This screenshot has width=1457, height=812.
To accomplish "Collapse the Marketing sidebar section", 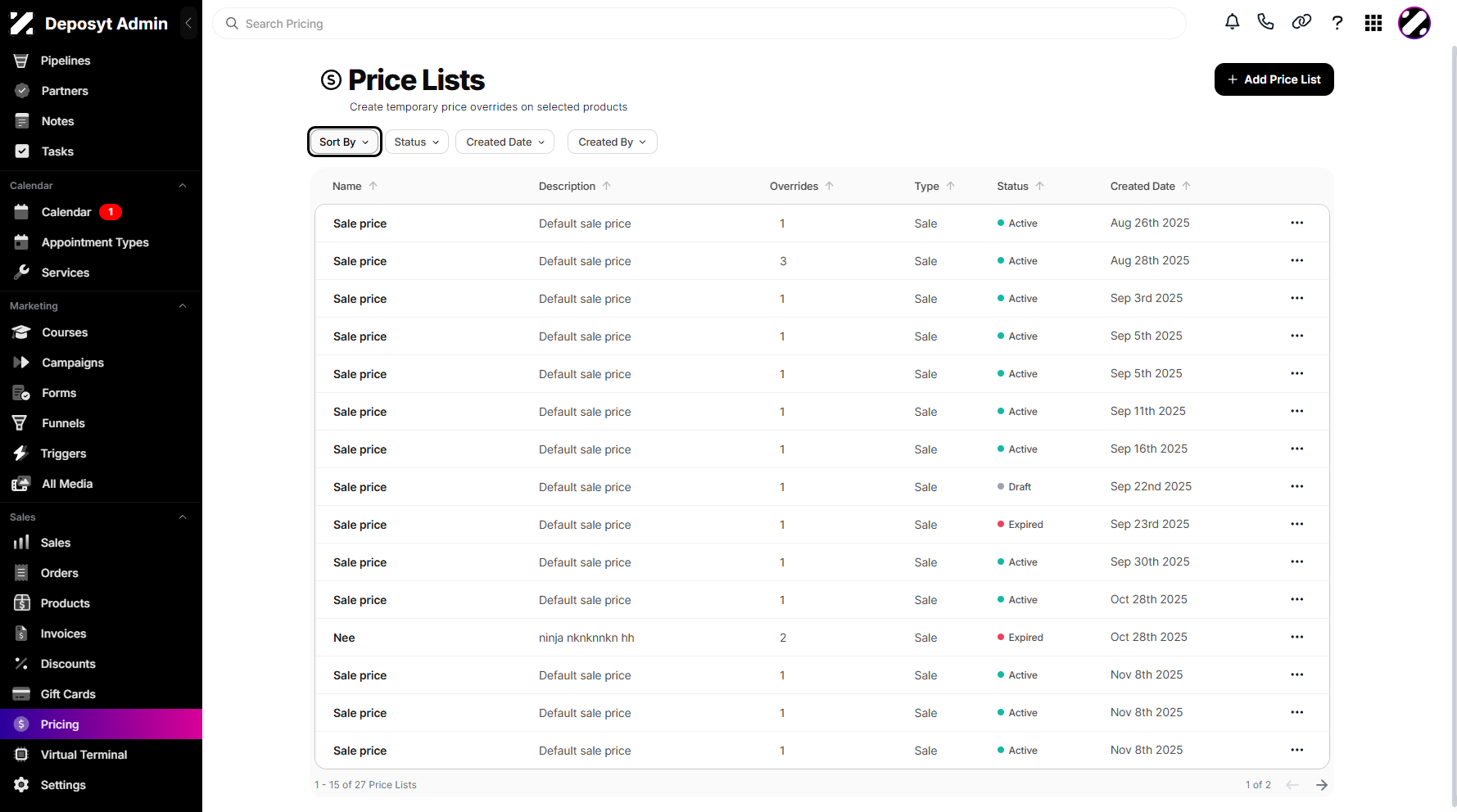I will (x=183, y=306).
